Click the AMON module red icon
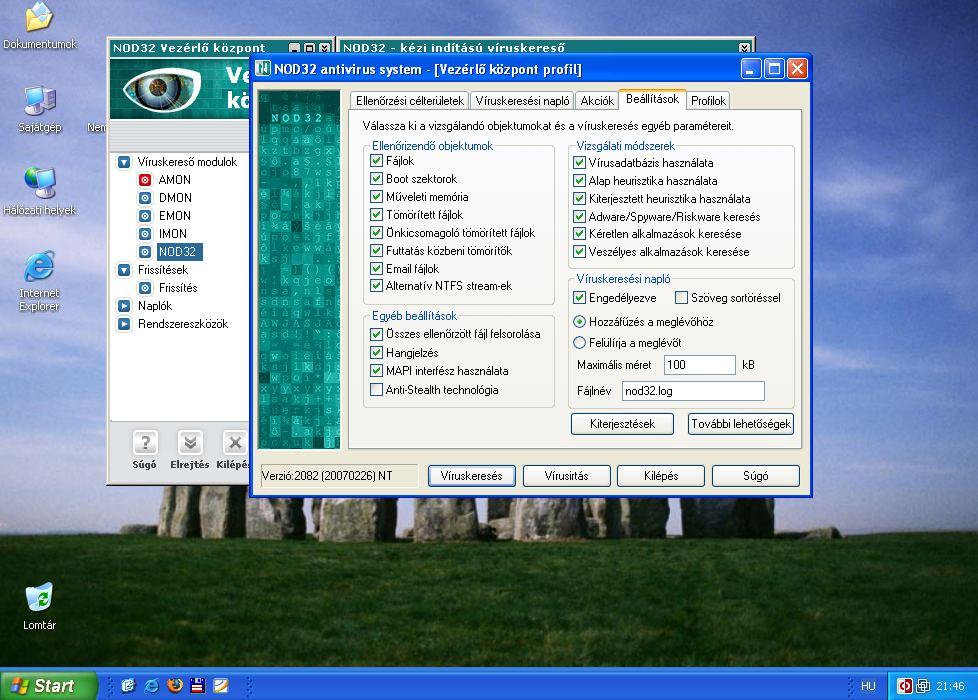 tap(145, 180)
